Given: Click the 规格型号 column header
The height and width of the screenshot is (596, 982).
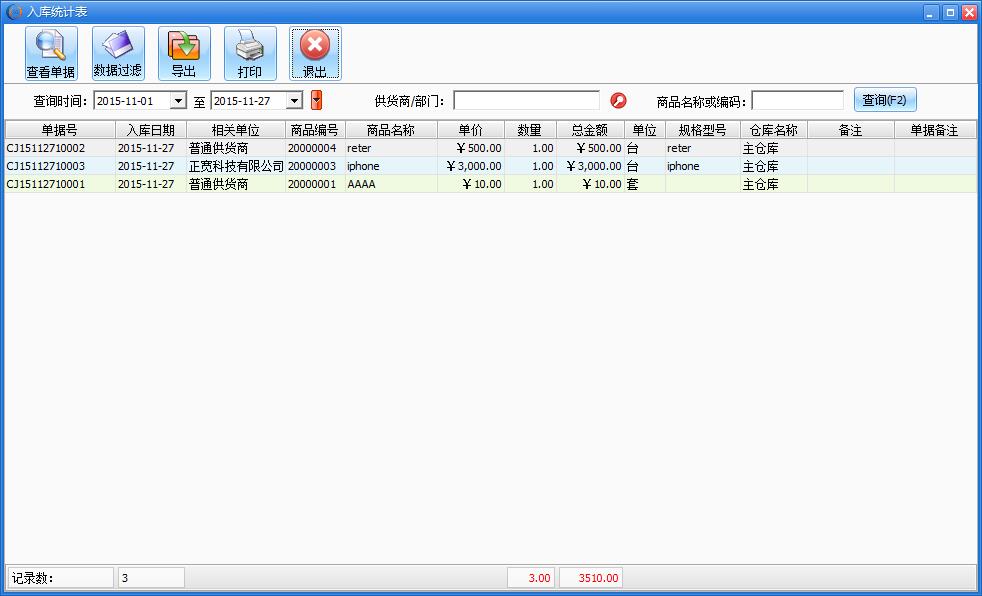Looking at the screenshot, I should 703,130.
